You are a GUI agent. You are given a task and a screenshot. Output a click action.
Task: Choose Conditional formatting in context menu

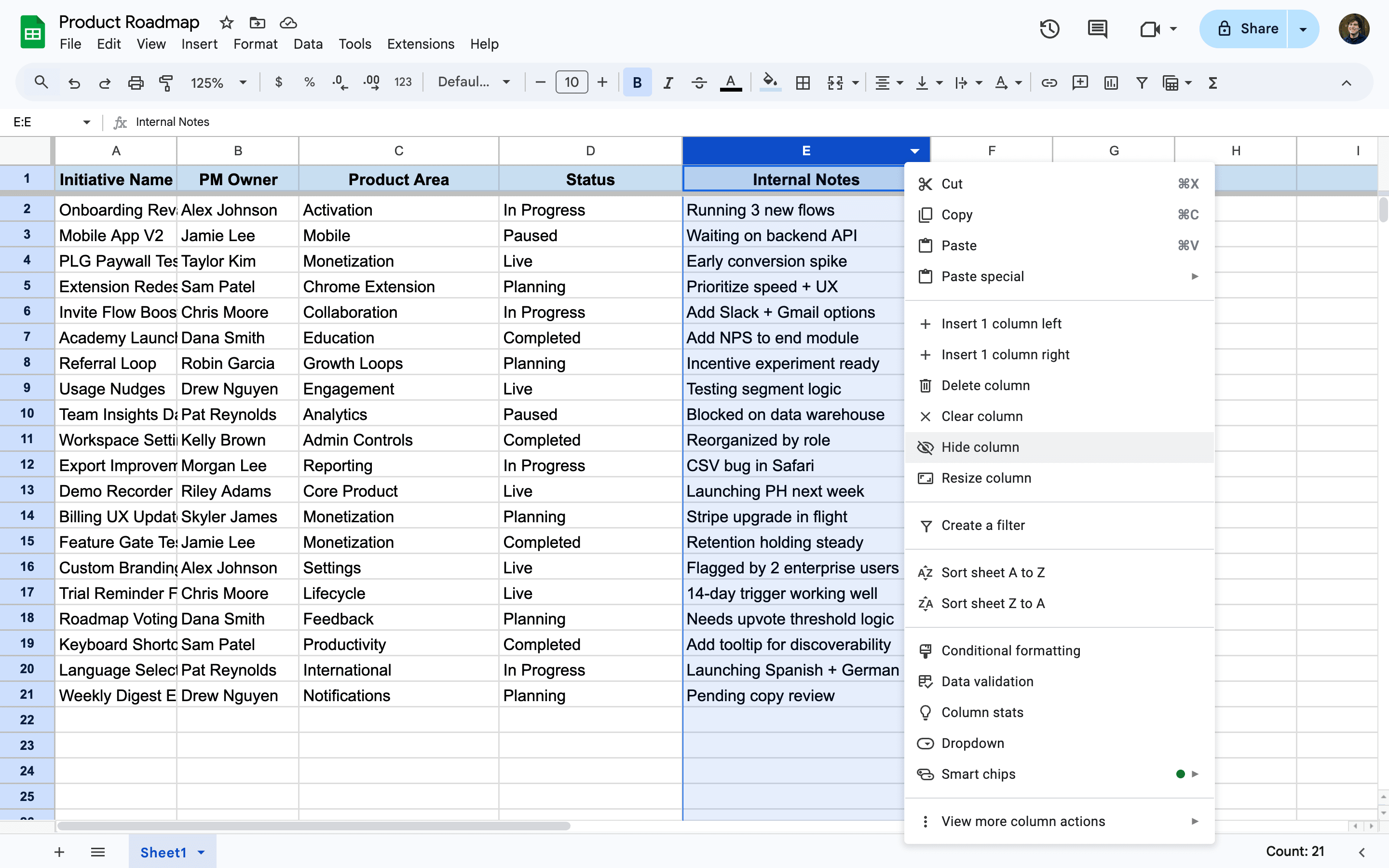[1060, 651]
